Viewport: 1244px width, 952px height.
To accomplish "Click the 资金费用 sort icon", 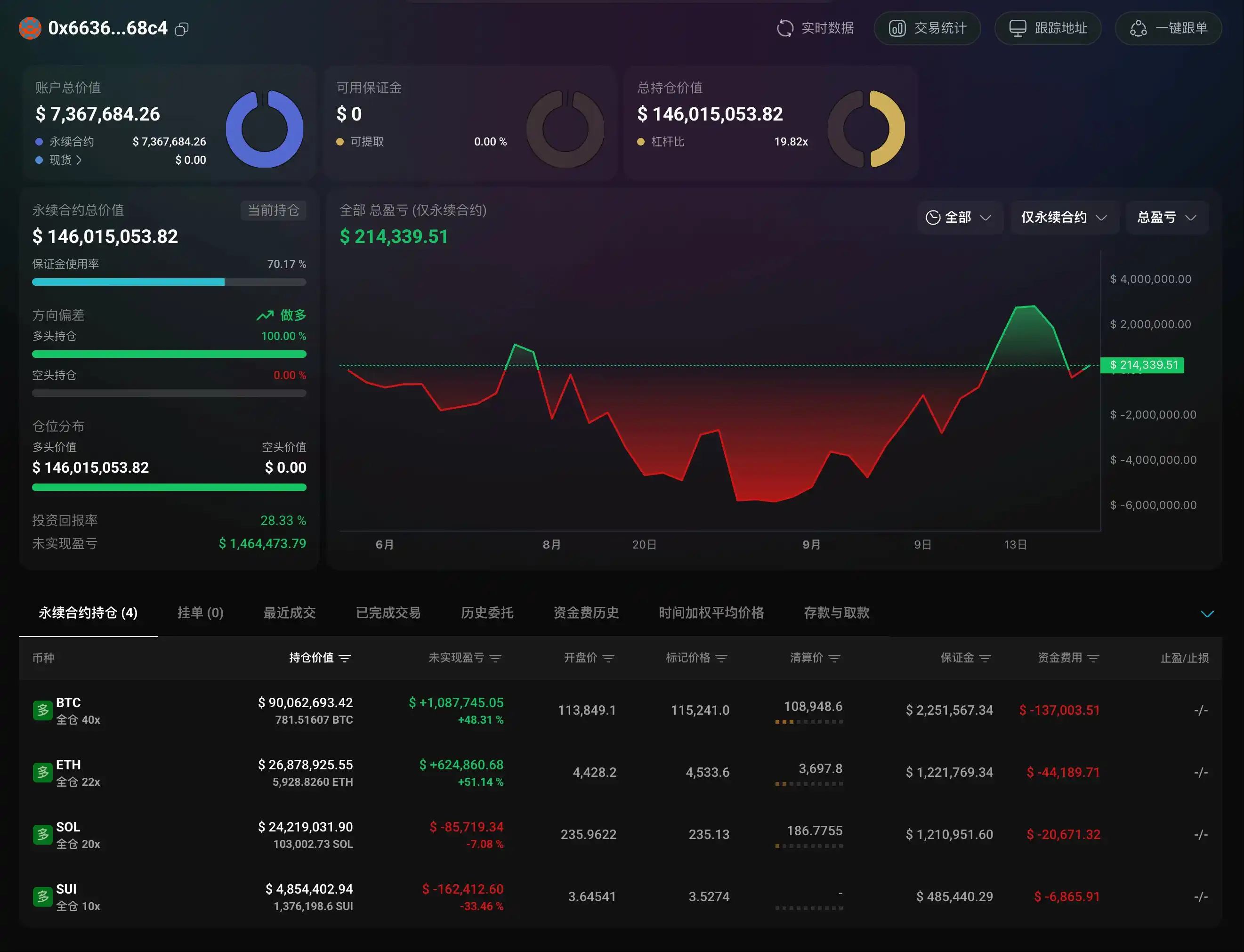I will [1093, 658].
